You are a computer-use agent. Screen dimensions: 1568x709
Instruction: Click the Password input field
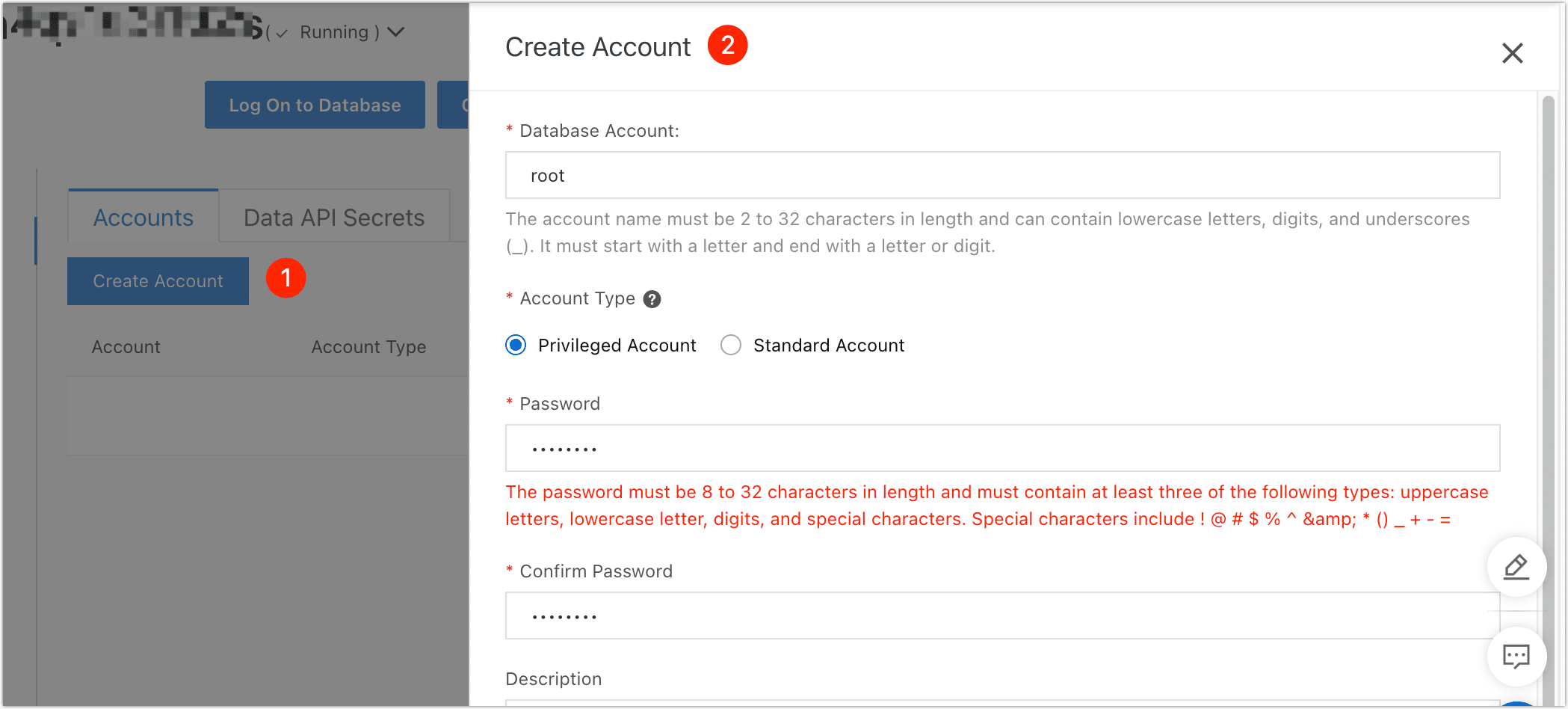[1001, 448]
